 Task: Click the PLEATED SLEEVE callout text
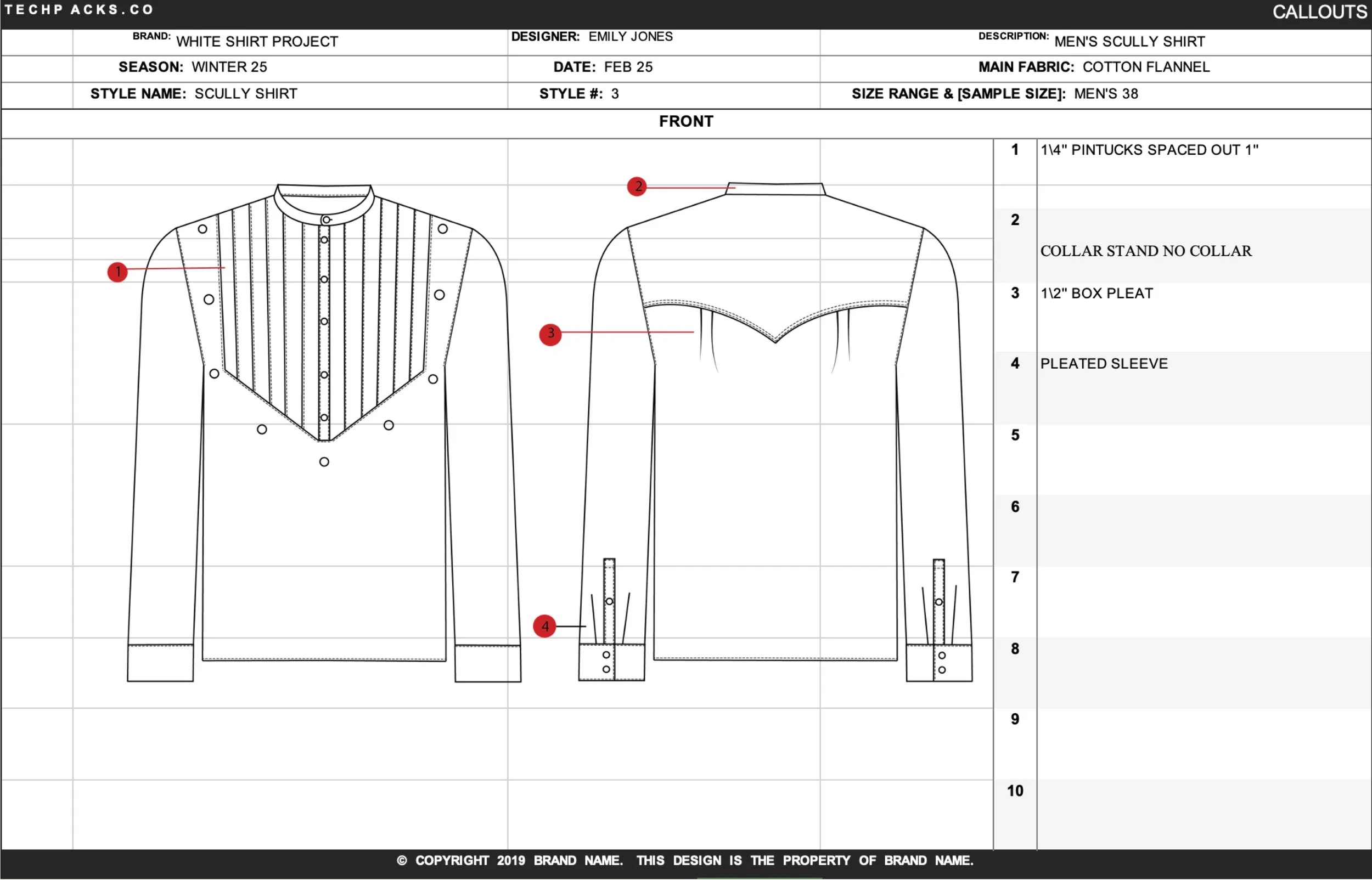(x=1104, y=363)
